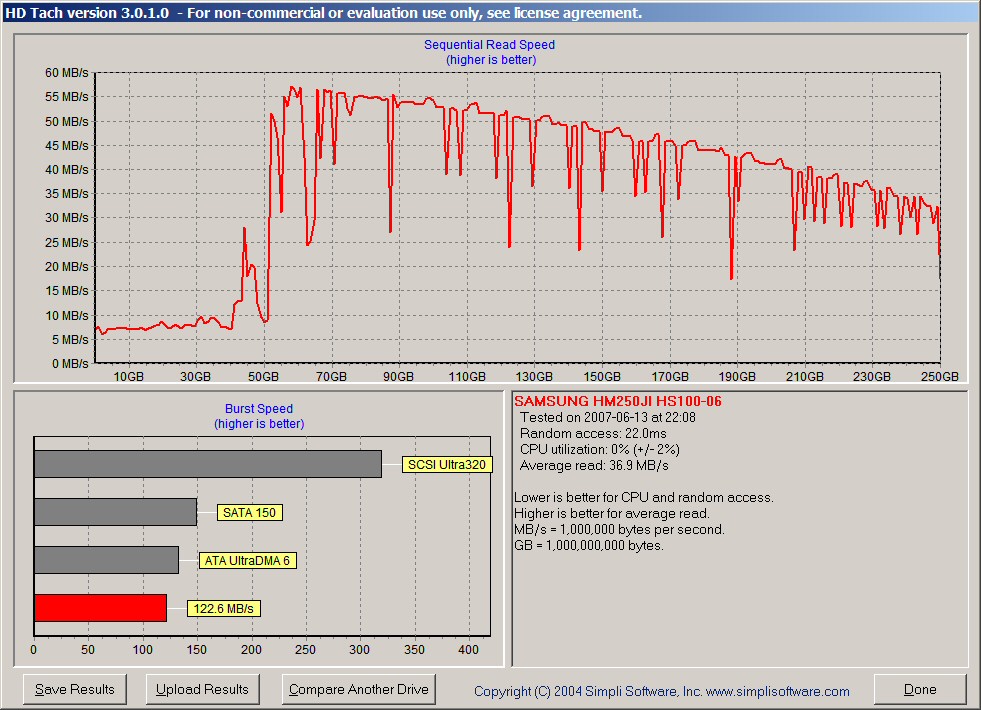Click the 122.6 MB/s burst result label
This screenshot has width=981, height=710.
point(223,608)
